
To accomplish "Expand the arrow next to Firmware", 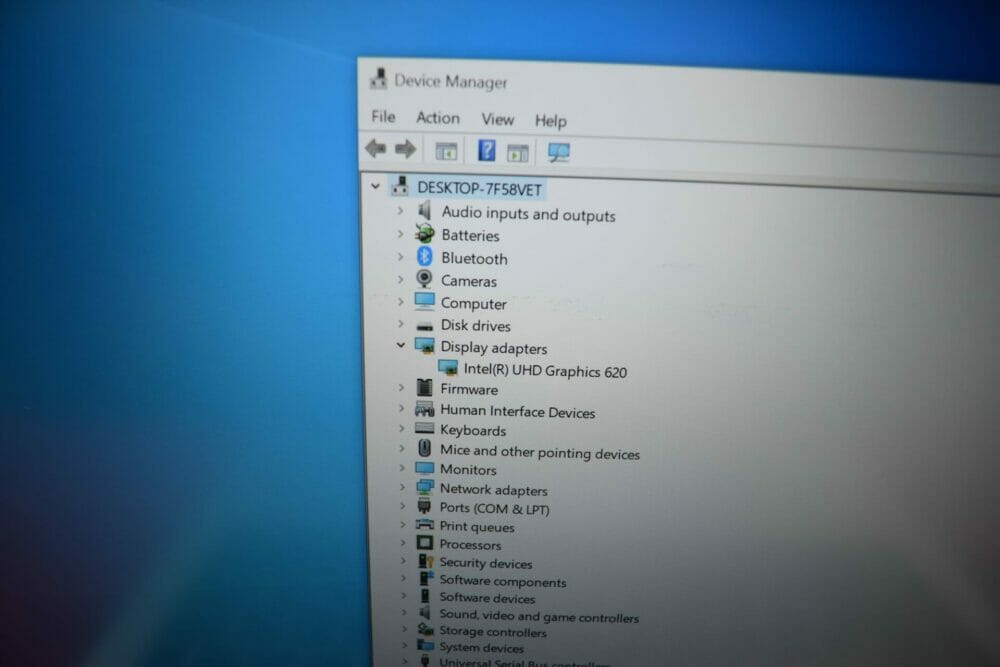I will [401, 388].
